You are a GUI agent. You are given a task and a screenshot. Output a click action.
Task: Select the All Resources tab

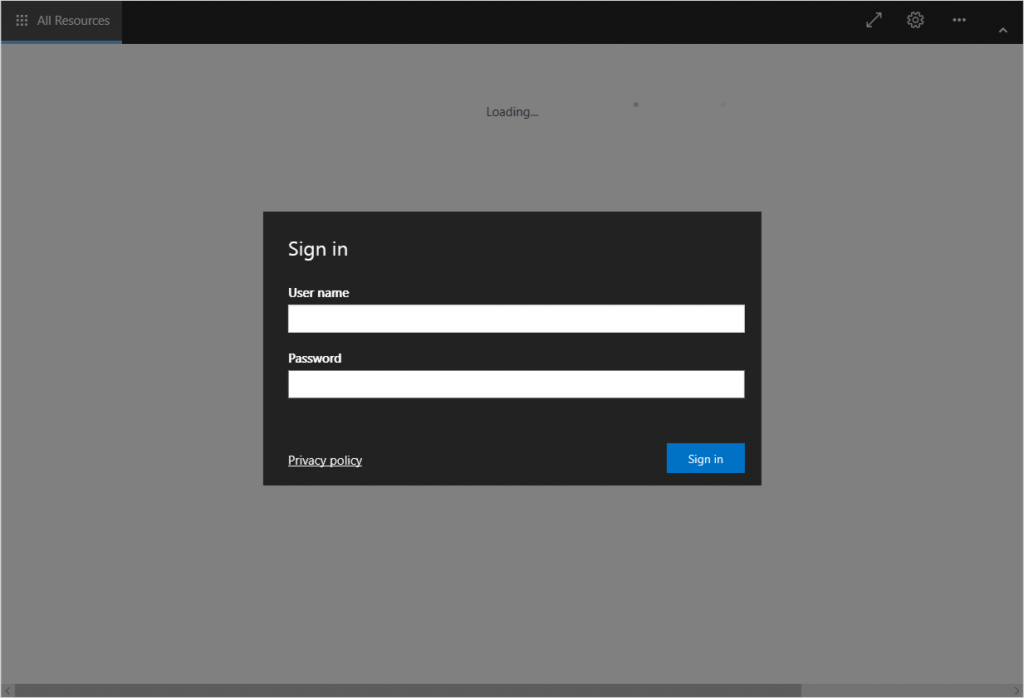(x=72, y=20)
